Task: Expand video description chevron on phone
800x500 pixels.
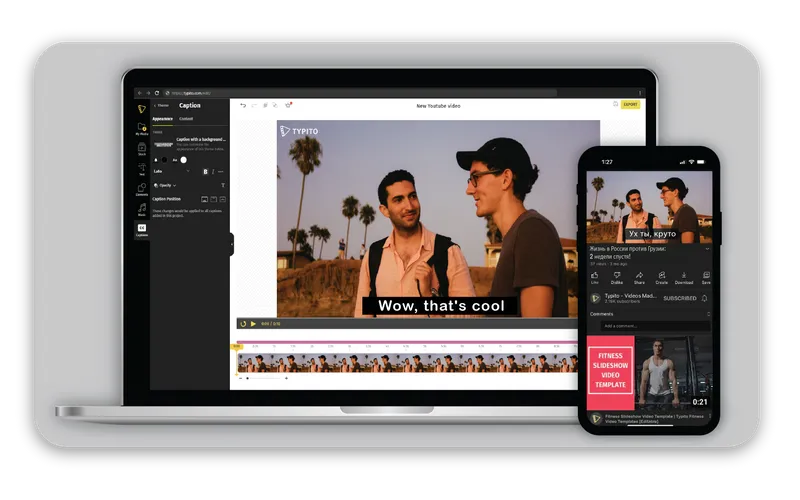Action: click(x=707, y=249)
